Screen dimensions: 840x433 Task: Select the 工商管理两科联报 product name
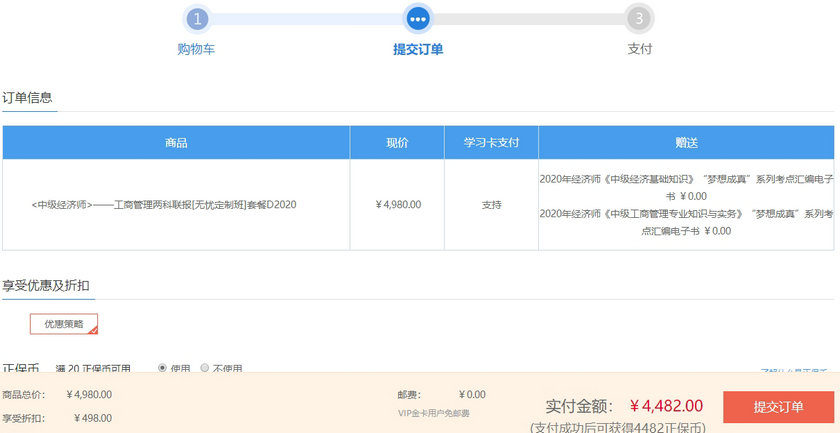coord(164,205)
